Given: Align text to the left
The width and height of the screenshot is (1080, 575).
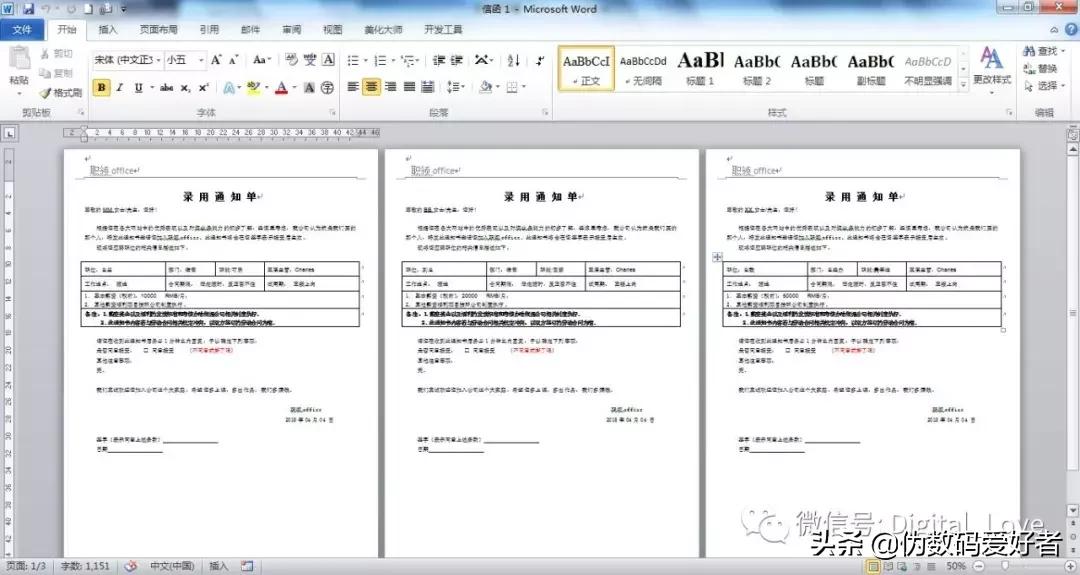Looking at the screenshot, I should [353, 87].
